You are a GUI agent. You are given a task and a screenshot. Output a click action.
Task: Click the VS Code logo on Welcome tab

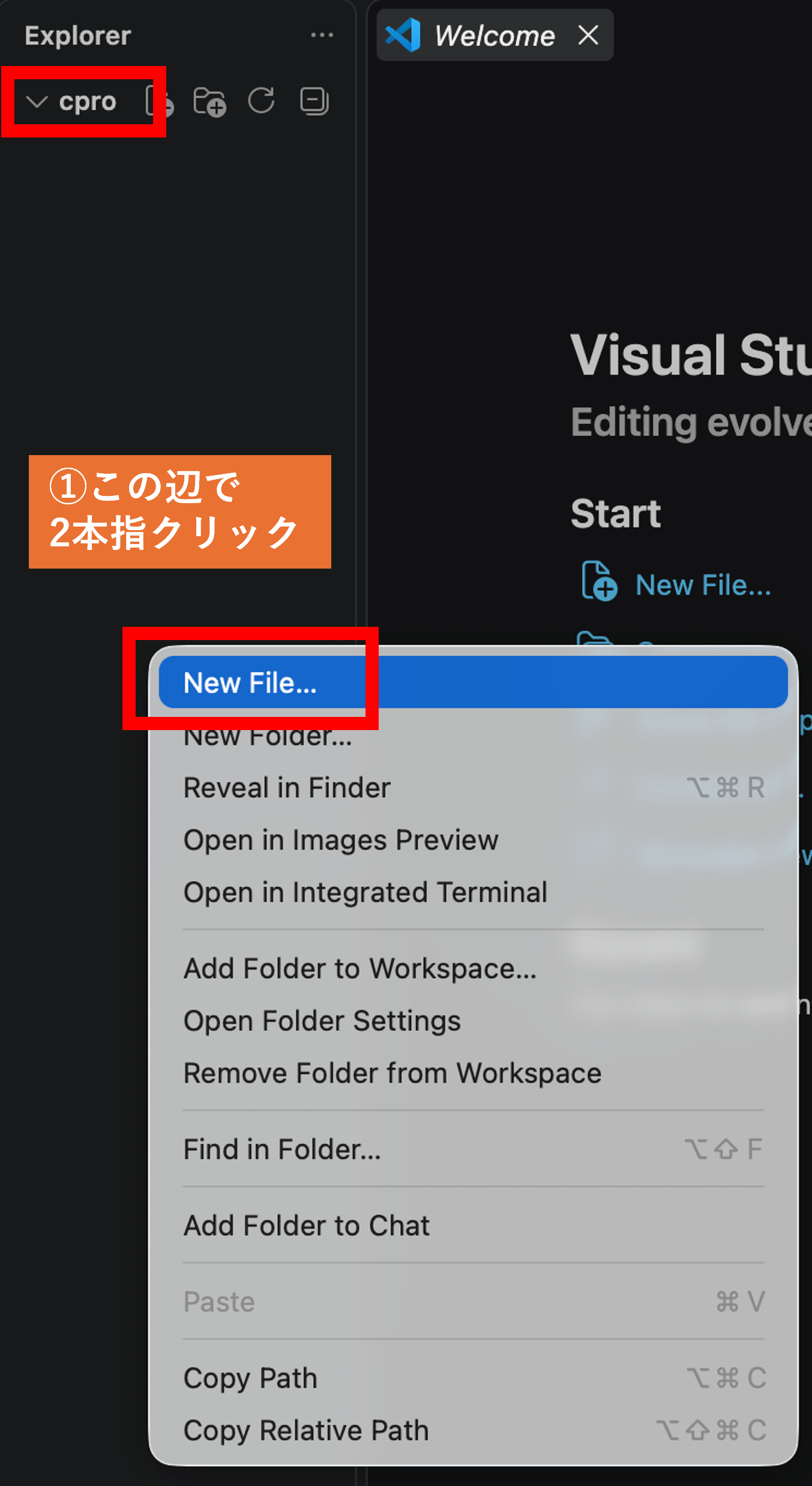click(403, 35)
